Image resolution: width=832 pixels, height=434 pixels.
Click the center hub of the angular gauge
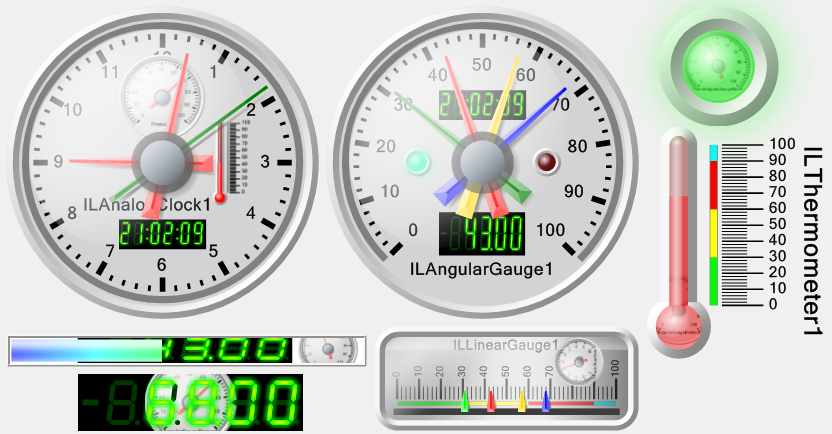(482, 161)
